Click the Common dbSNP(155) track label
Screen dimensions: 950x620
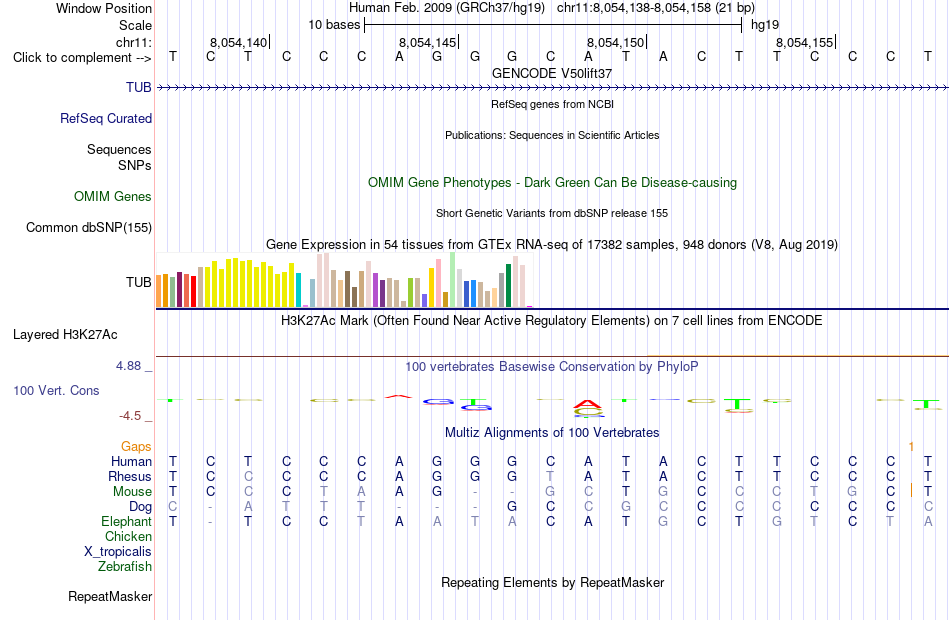[89, 227]
